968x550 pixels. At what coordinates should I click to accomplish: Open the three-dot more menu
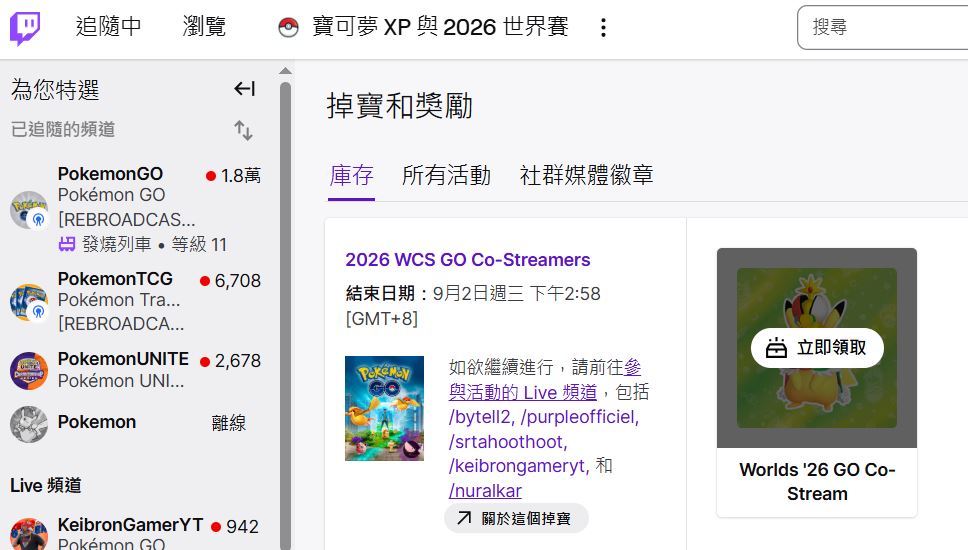point(603,27)
